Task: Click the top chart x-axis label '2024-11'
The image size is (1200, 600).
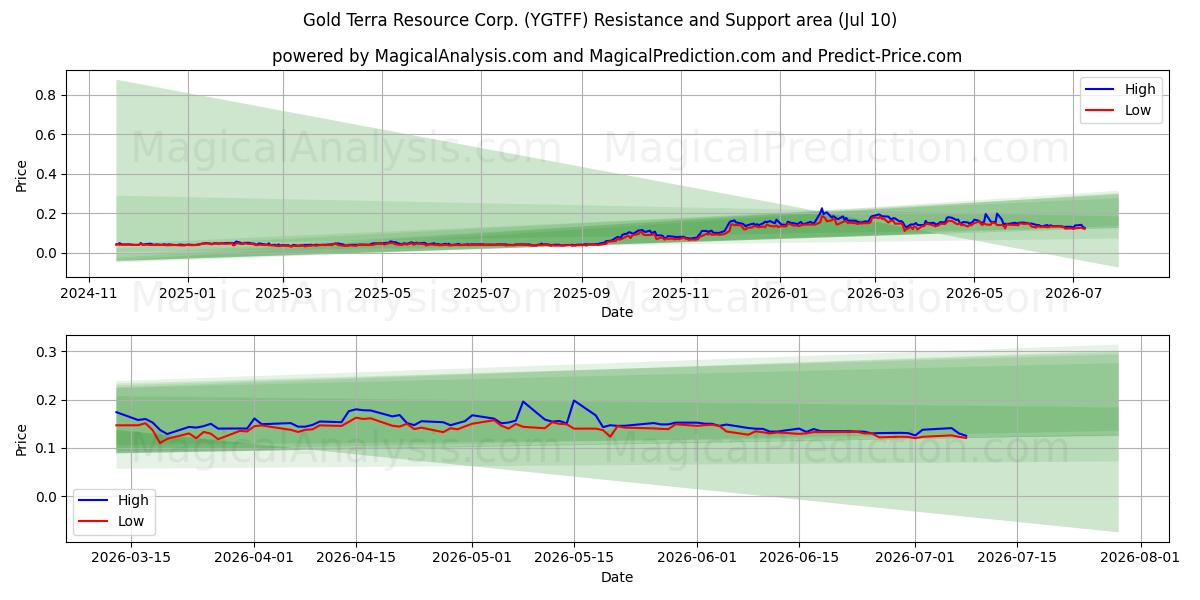Action: click(89, 293)
